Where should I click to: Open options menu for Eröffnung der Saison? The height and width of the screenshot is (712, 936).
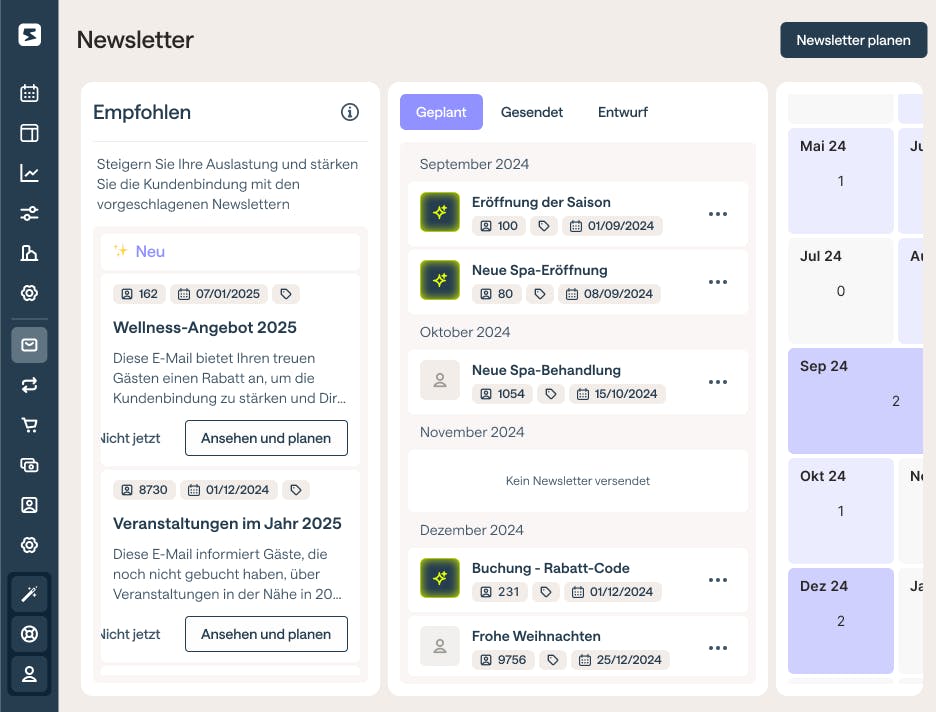click(717, 214)
